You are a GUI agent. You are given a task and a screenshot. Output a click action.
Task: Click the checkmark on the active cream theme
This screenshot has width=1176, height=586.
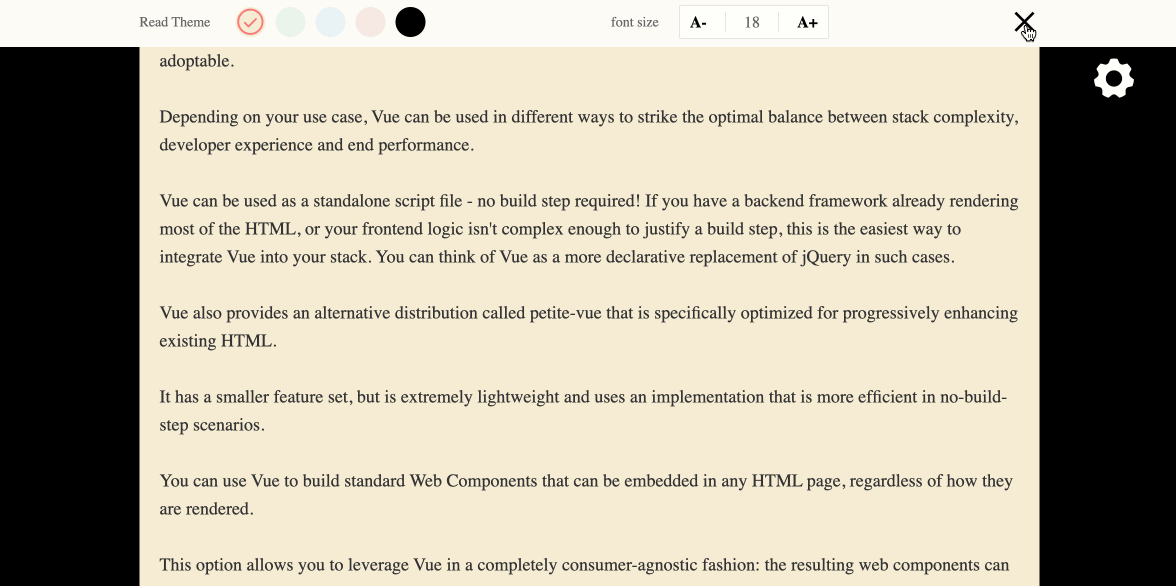(250, 21)
